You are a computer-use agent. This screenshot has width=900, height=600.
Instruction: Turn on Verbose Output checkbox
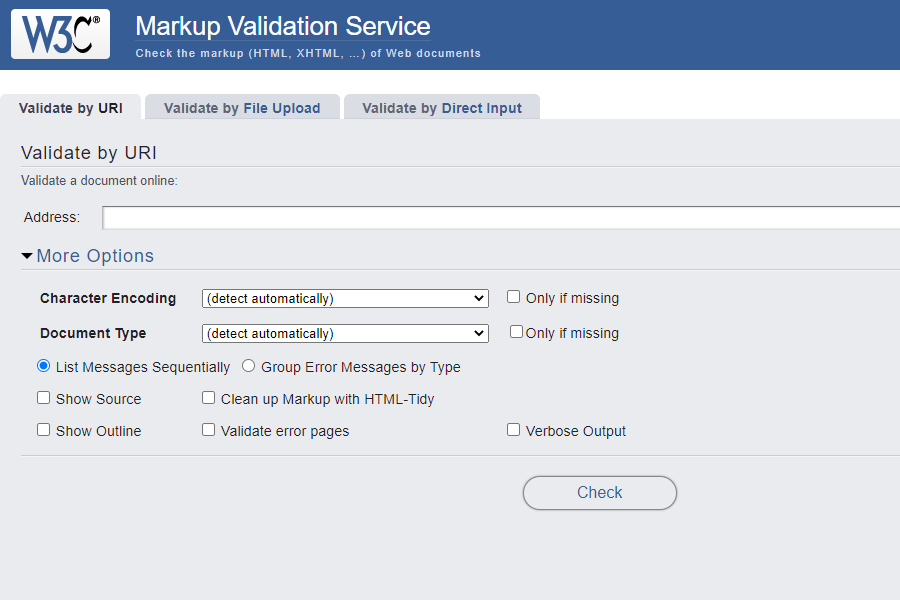tap(514, 430)
